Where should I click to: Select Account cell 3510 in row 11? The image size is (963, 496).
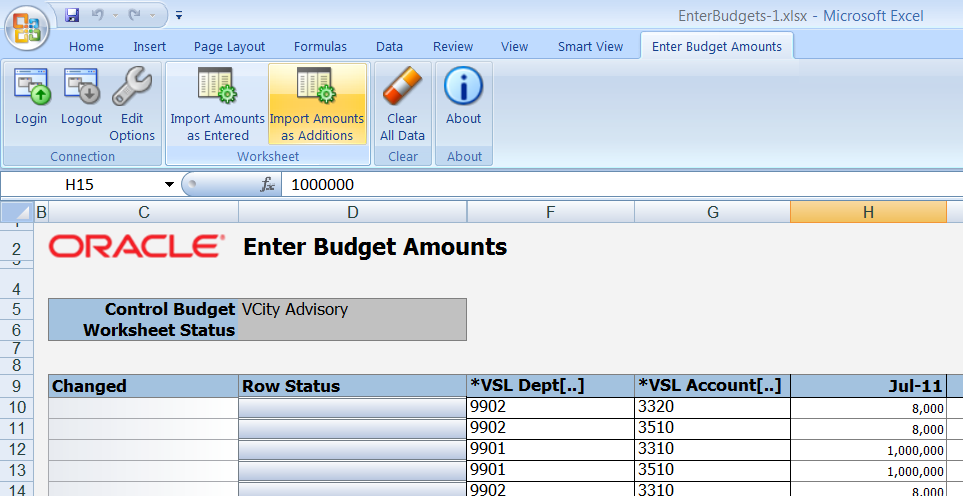click(x=712, y=428)
